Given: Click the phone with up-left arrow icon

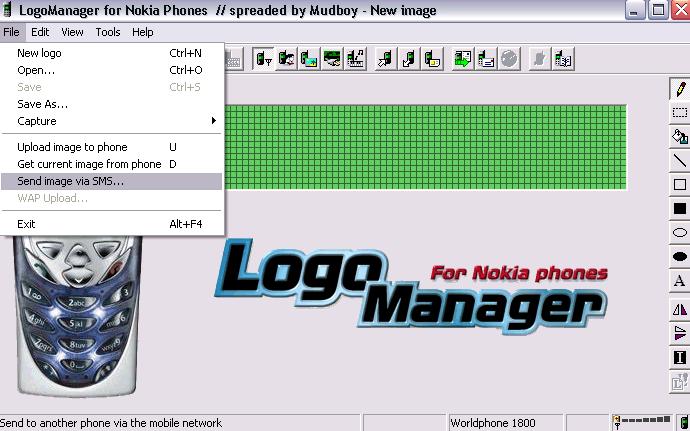Looking at the screenshot, I should coord(385,59).
